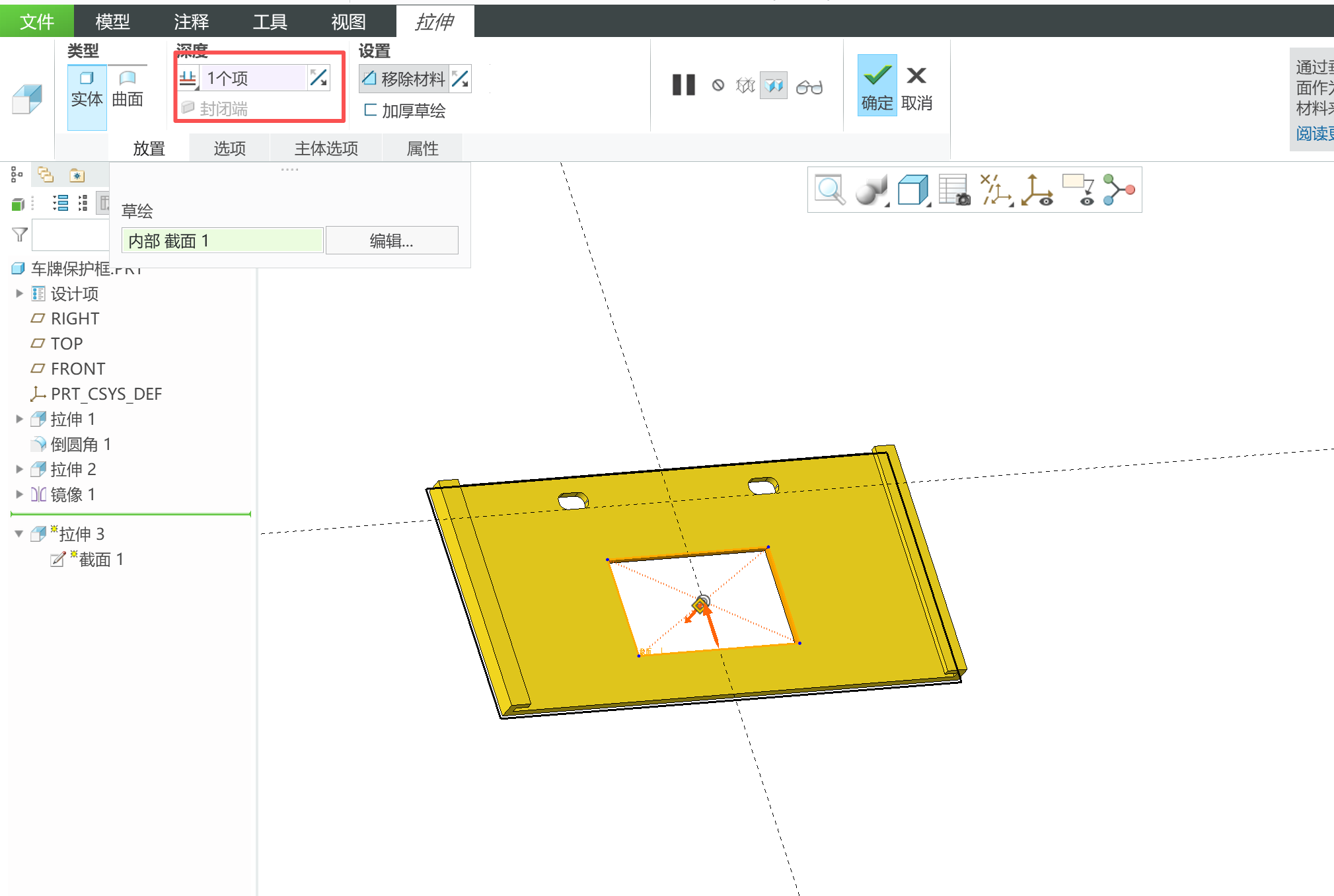Screen dimensions: 1334x896
Task: Click the 编辑... sketch edit button
Action: pos(391,241)
